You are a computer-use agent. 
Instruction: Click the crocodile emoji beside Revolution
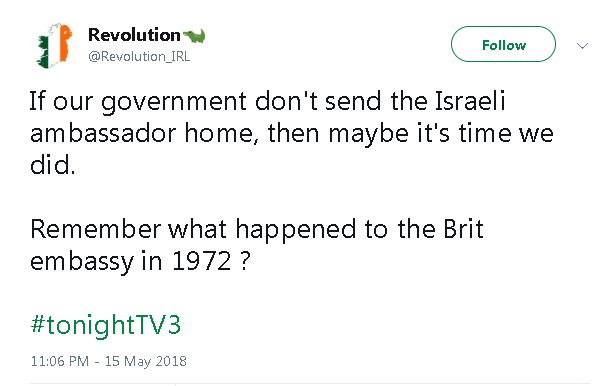pos(194,36)
